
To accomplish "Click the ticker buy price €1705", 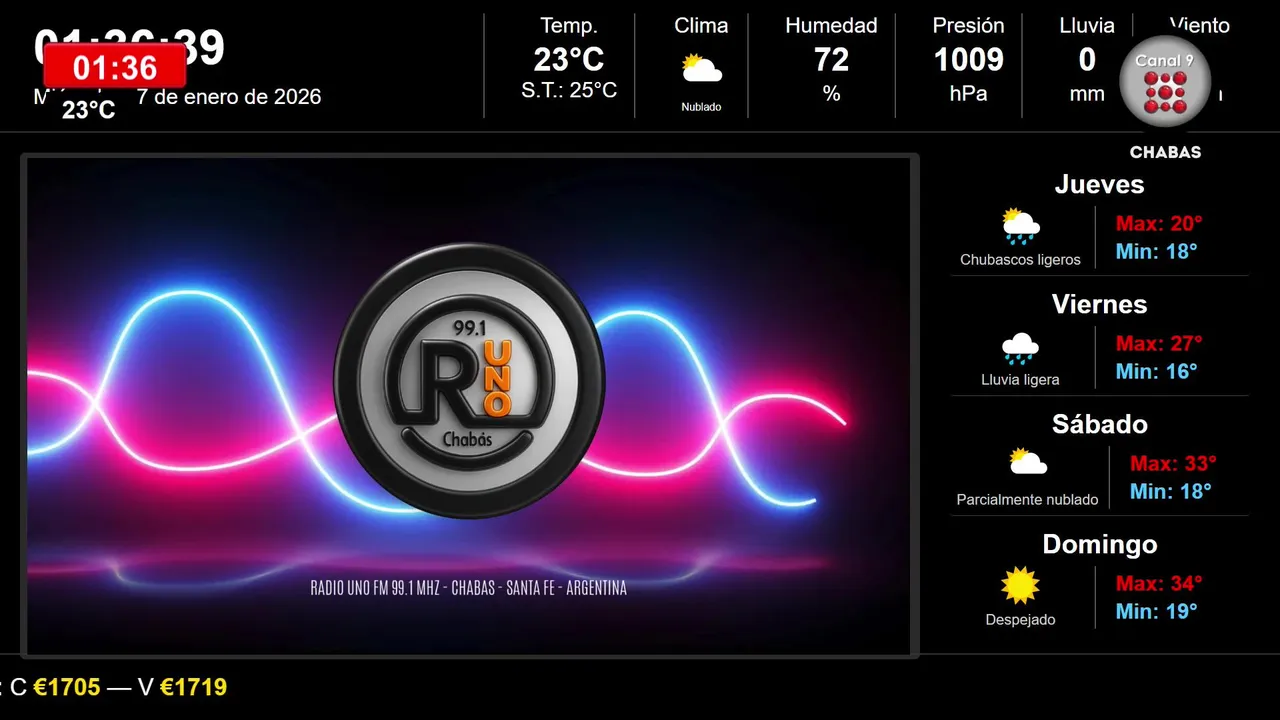I will (67, 687).
